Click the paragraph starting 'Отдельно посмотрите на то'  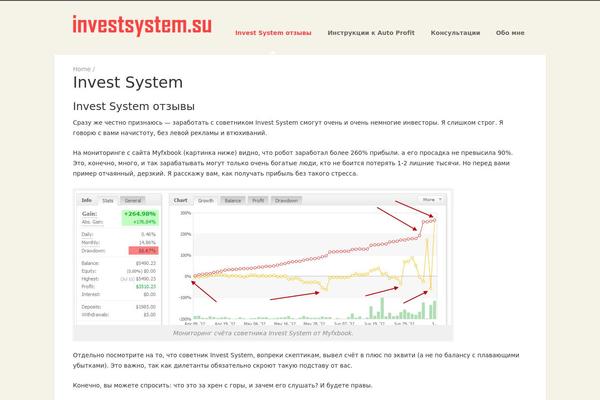pyautogui.click(x=296, y=360)
